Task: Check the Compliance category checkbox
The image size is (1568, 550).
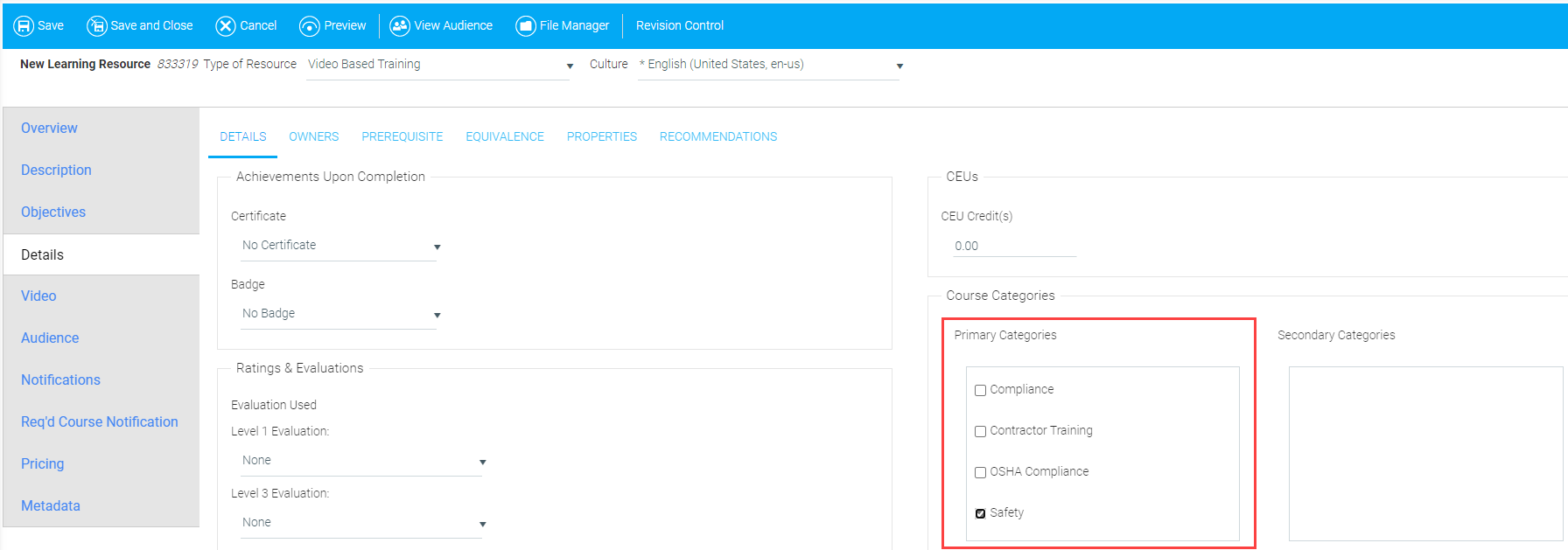Action: (980, 391)
